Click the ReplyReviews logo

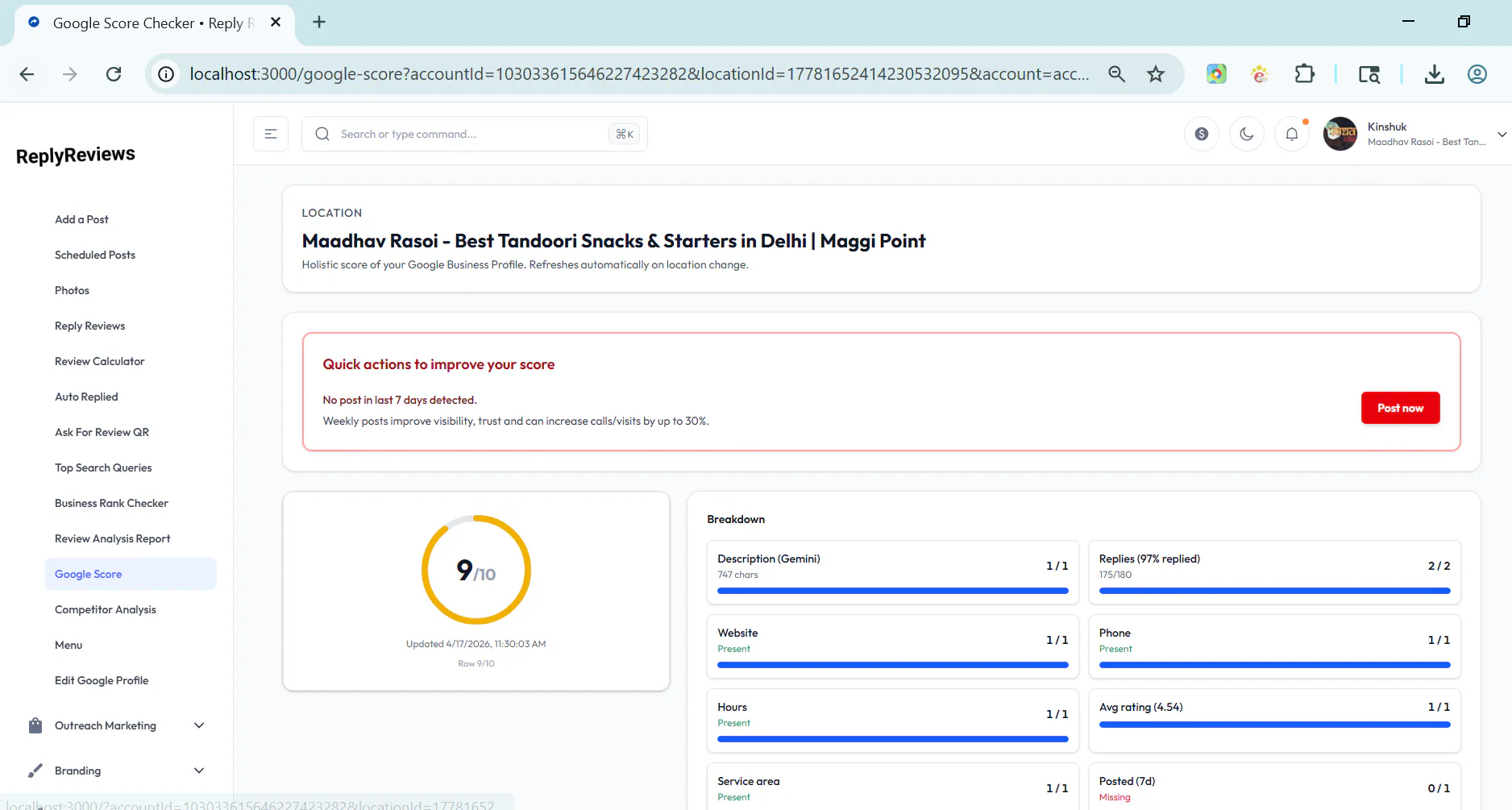click(76, 155)
